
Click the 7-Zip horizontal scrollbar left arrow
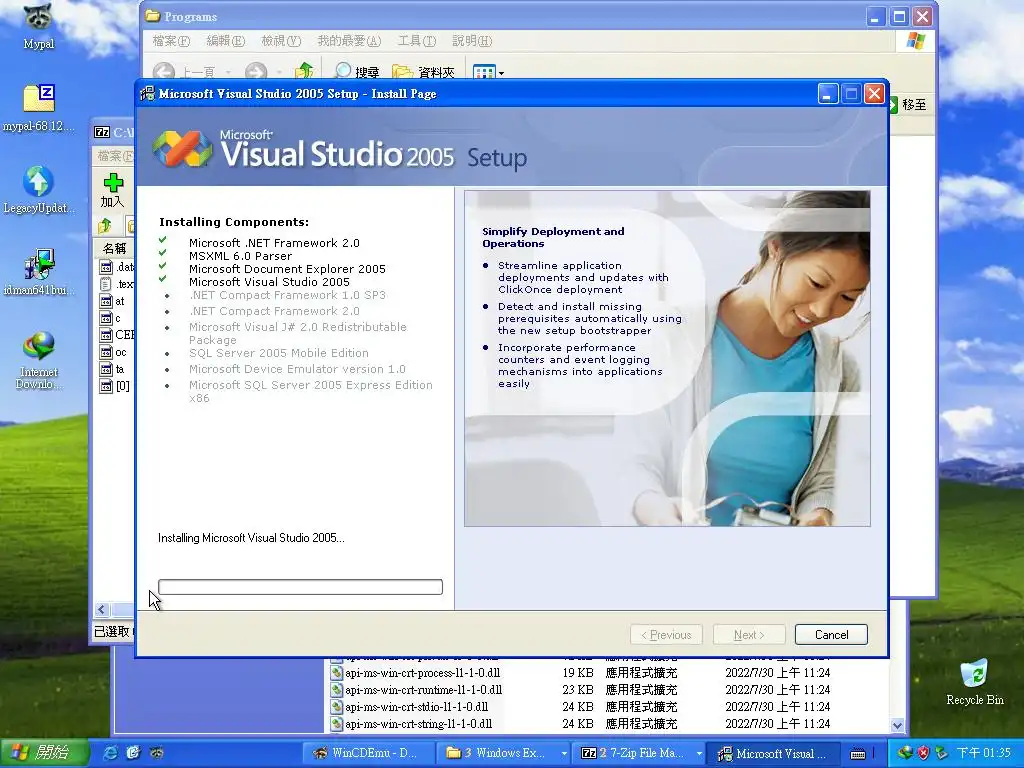101,610
